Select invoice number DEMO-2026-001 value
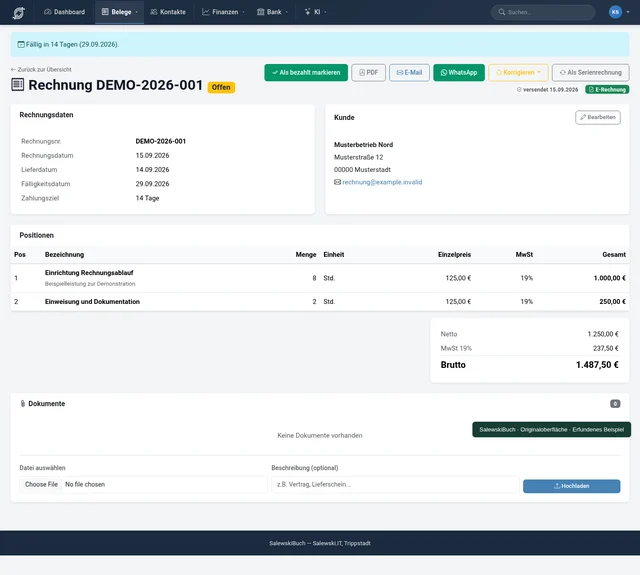 [160, 141]
